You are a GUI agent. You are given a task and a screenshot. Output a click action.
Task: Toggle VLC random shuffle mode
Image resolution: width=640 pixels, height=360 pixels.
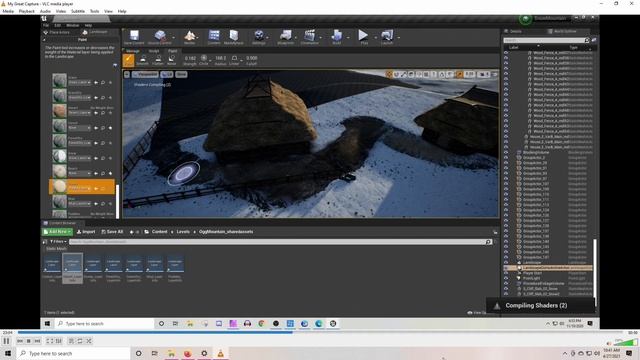point(89,341)
